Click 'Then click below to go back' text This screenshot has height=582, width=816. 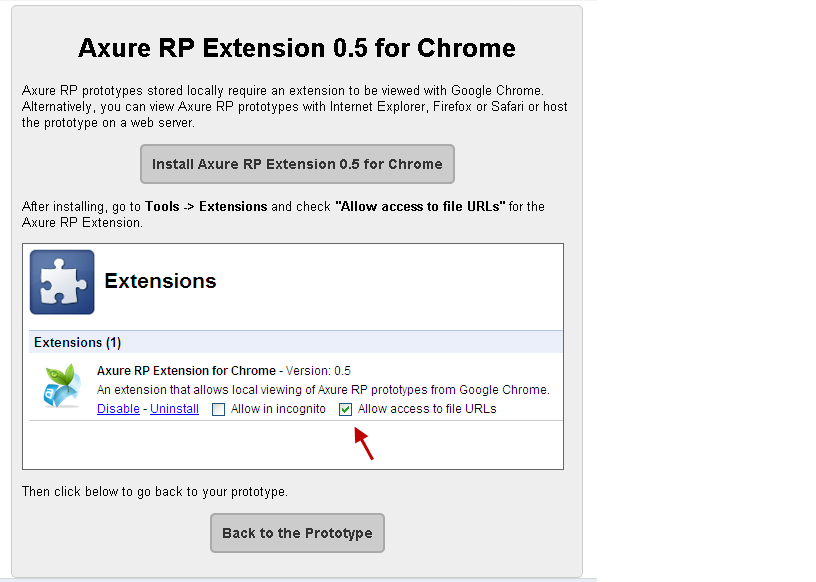[x=155, y=491]
